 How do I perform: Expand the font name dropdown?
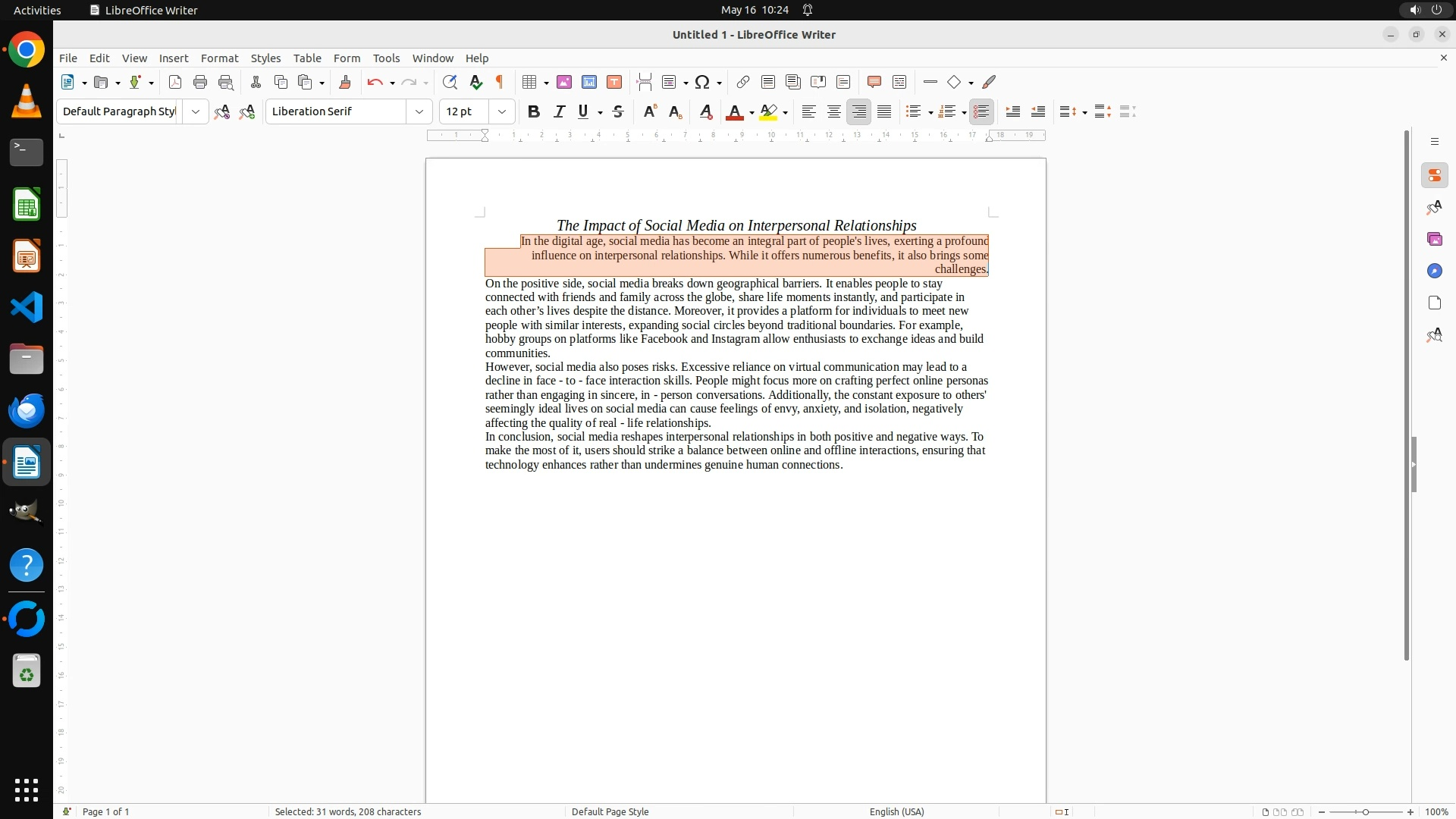pyautogui.click(x=419, y=111)
